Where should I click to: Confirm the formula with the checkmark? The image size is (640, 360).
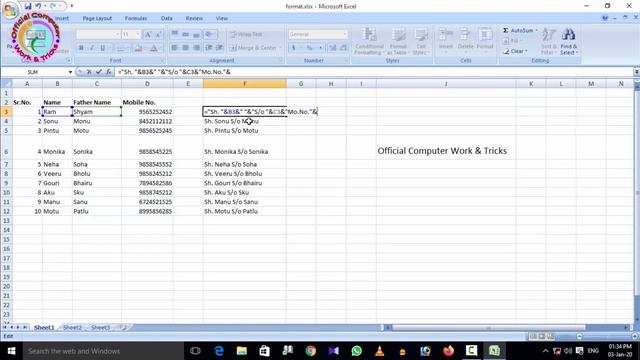pyautogui.click(x=99, y=72)
